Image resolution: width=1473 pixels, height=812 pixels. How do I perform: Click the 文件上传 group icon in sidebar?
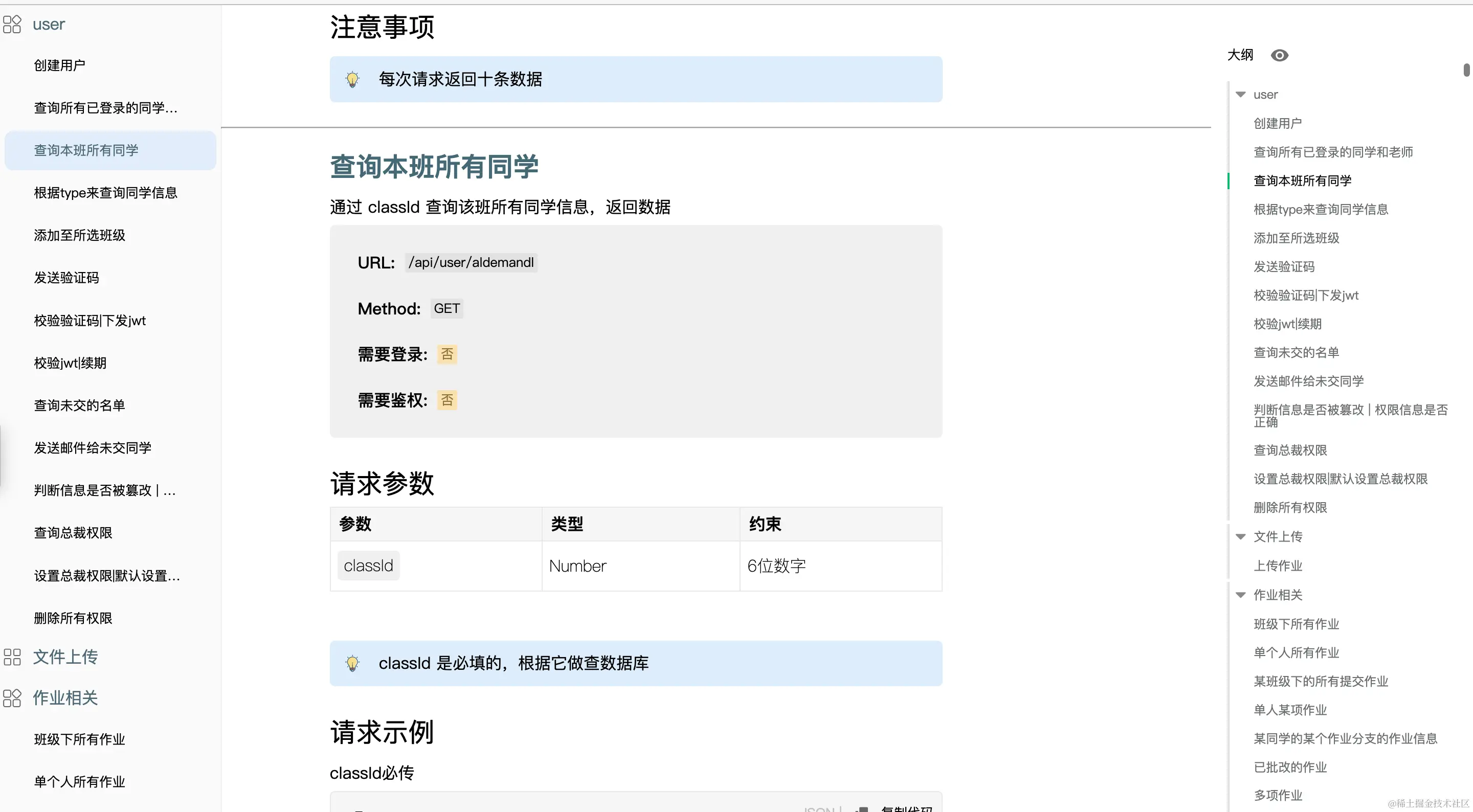[x=12, y=657]
